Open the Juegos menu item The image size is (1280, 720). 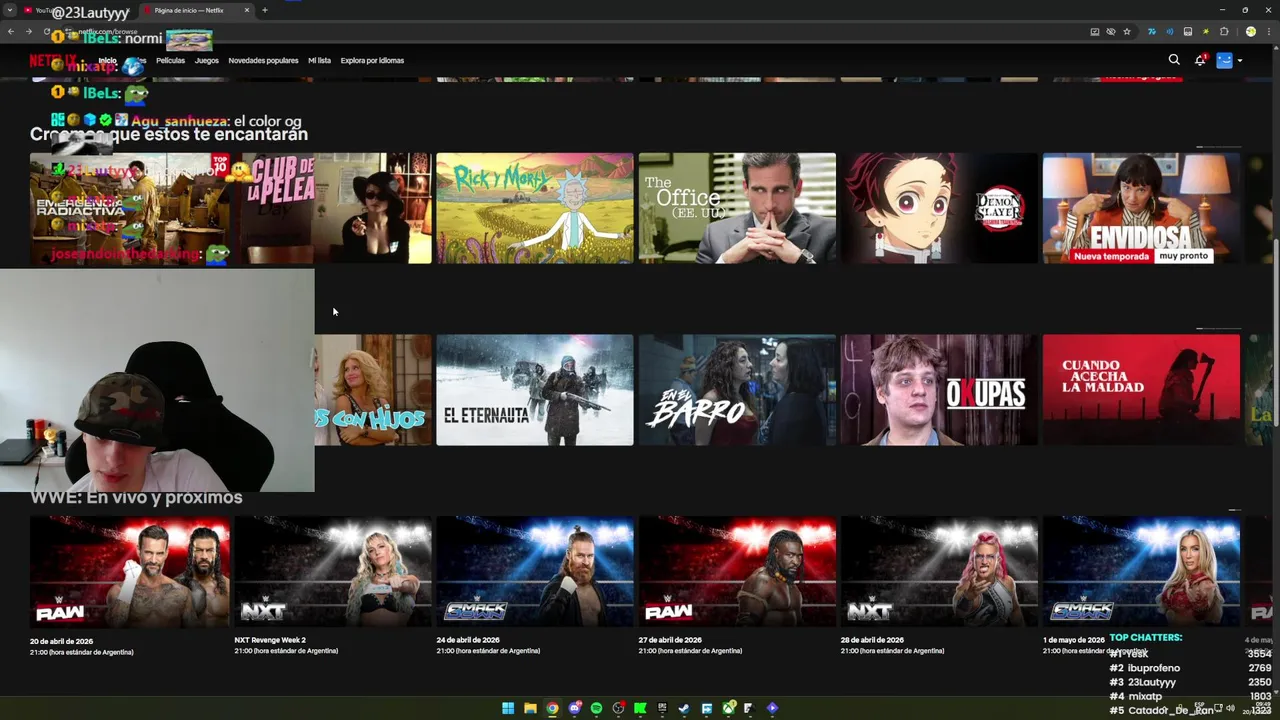pyautogui.click(x=207, y=60)
